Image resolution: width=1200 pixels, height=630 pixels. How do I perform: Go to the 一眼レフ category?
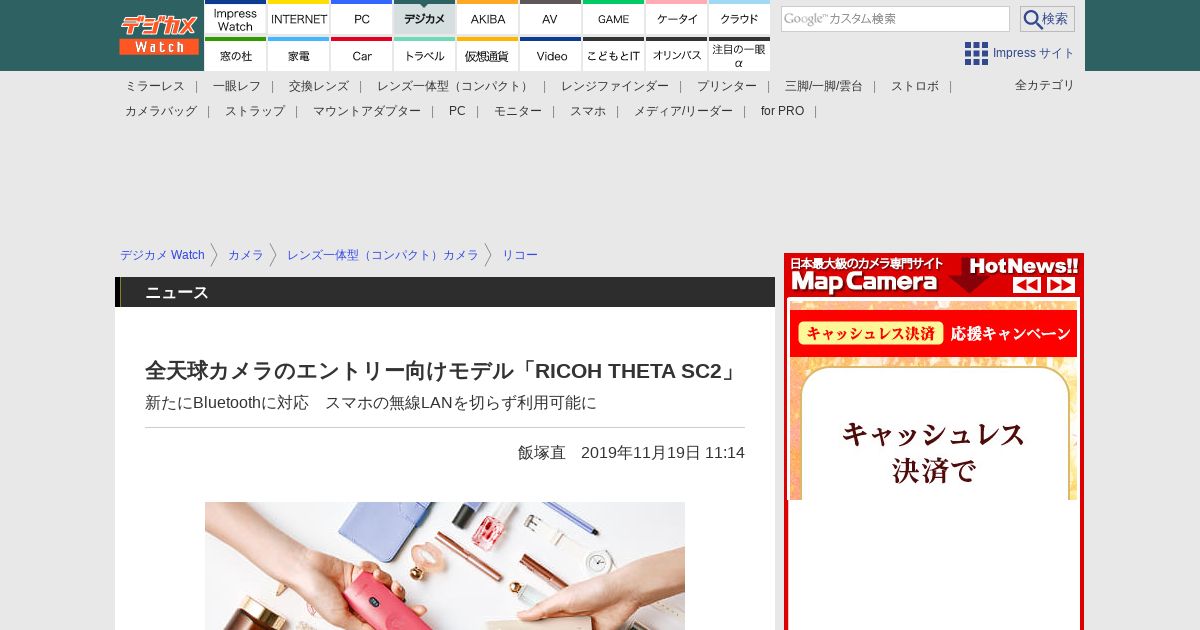coord(237,86)
